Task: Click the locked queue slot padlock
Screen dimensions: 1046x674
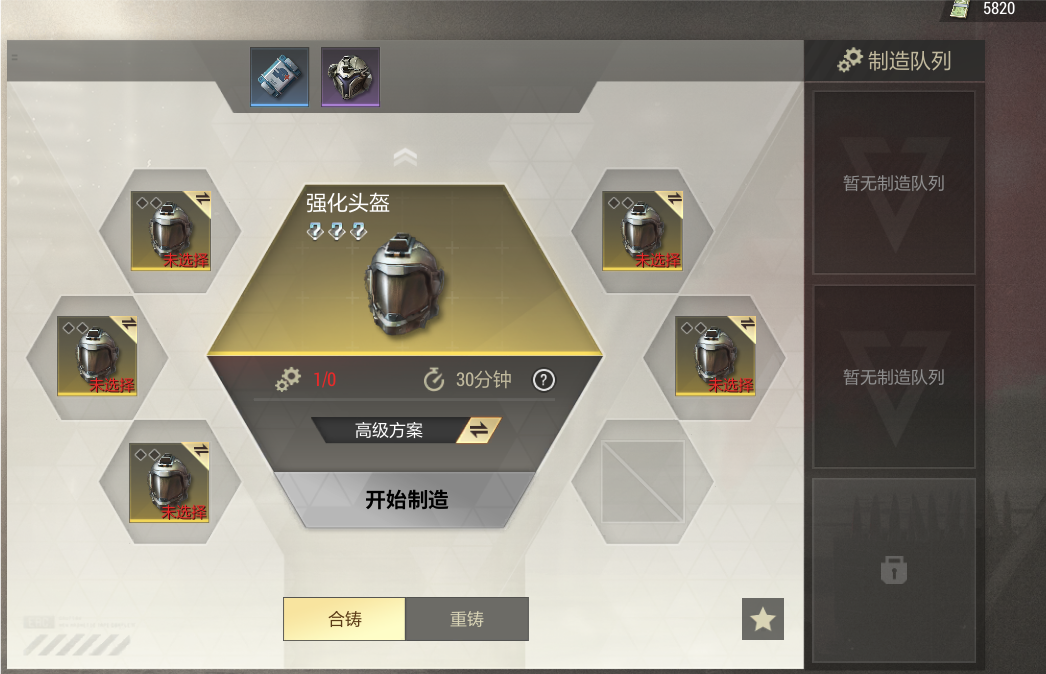Action: (x=894, y=570)
